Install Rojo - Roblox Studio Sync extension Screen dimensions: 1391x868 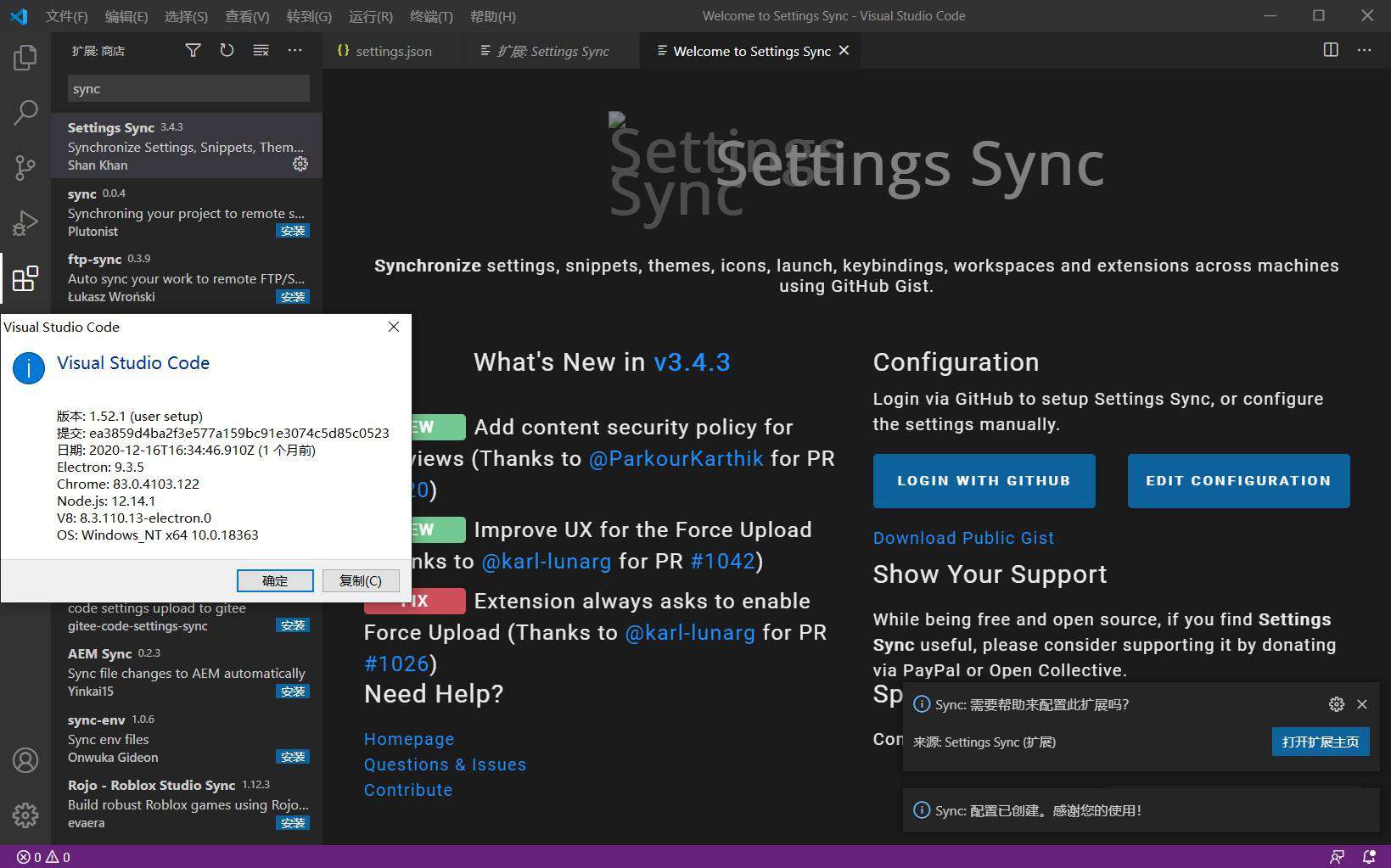[x=293, y=823]
